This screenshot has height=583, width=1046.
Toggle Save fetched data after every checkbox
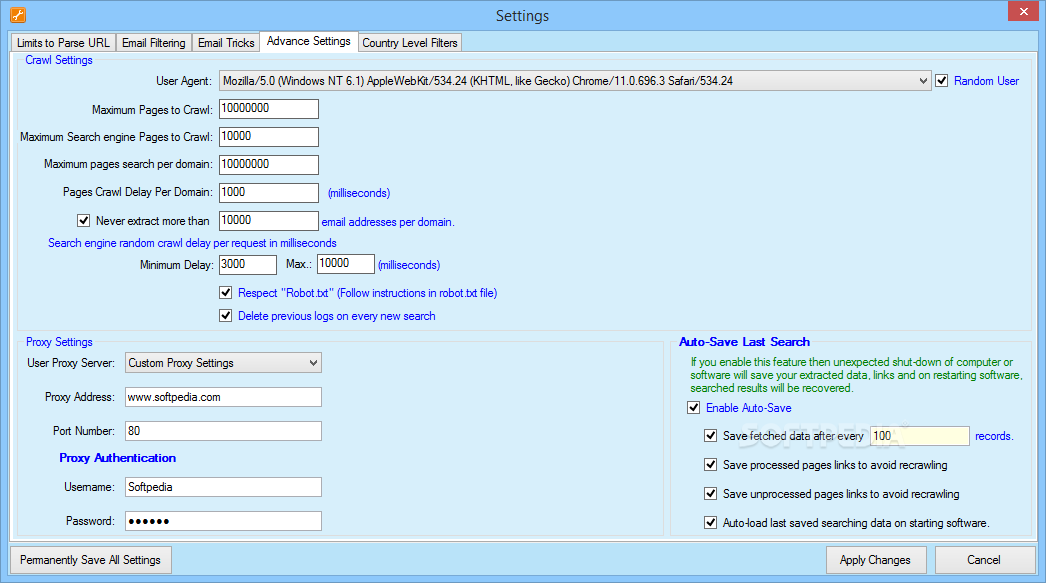(710, 436)
